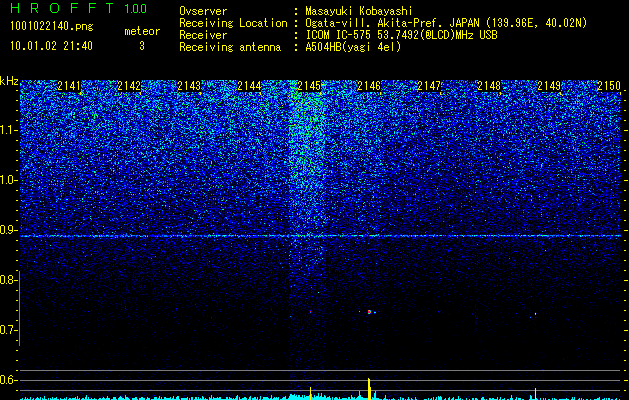Click the 0.7 frequency axis label

[8, 330]
